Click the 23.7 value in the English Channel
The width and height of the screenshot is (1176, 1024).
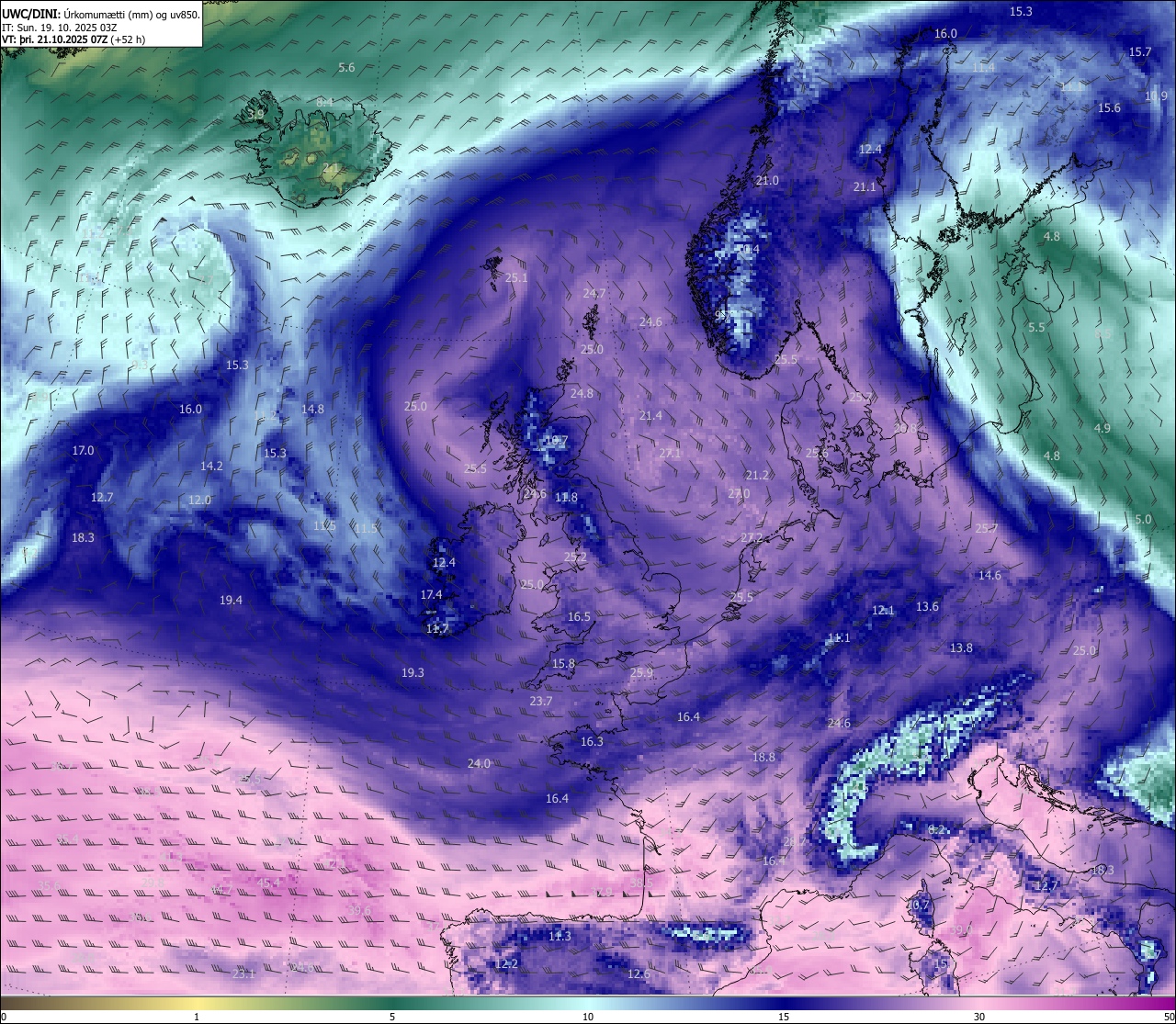[x=541, y=702]
